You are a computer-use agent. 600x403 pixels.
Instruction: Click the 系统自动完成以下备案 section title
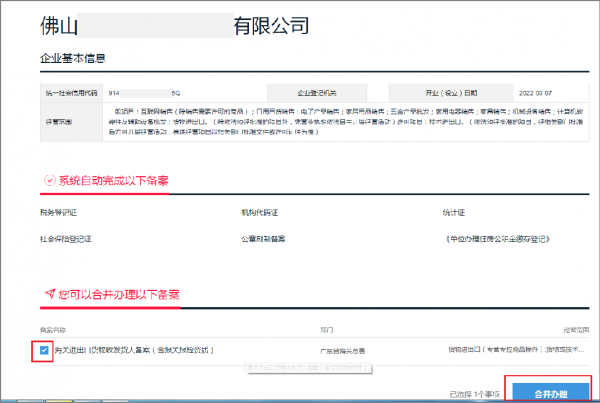113,181
